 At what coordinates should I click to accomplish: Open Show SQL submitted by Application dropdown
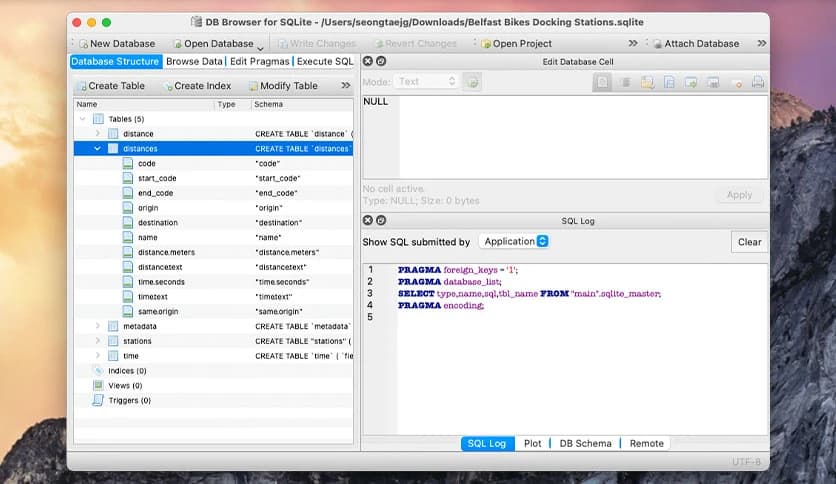tap(514, 241)
